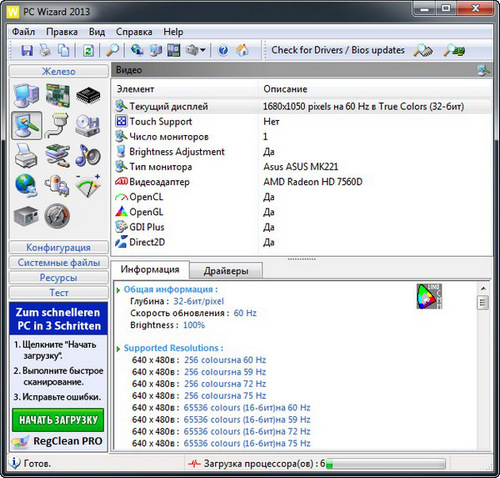500x478 pixels.
Task: Select the OpenGL row
Action: pyautogui.click(x=302, y=212)
